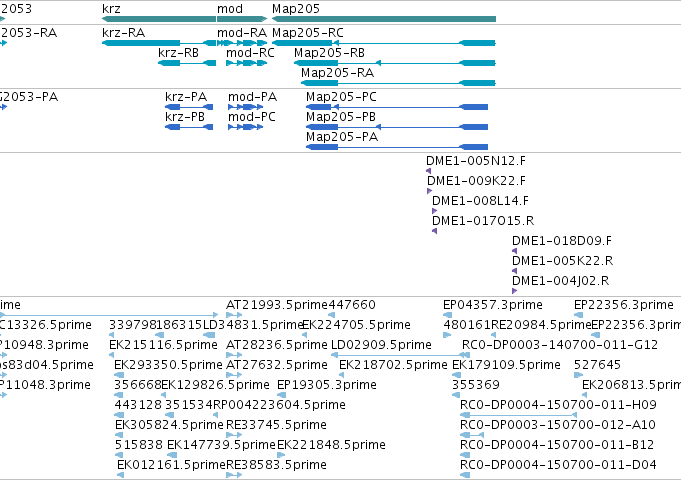Select mod-RC transcript label
This screenshot has width=681, height=480.
click(x=250, y=53)
